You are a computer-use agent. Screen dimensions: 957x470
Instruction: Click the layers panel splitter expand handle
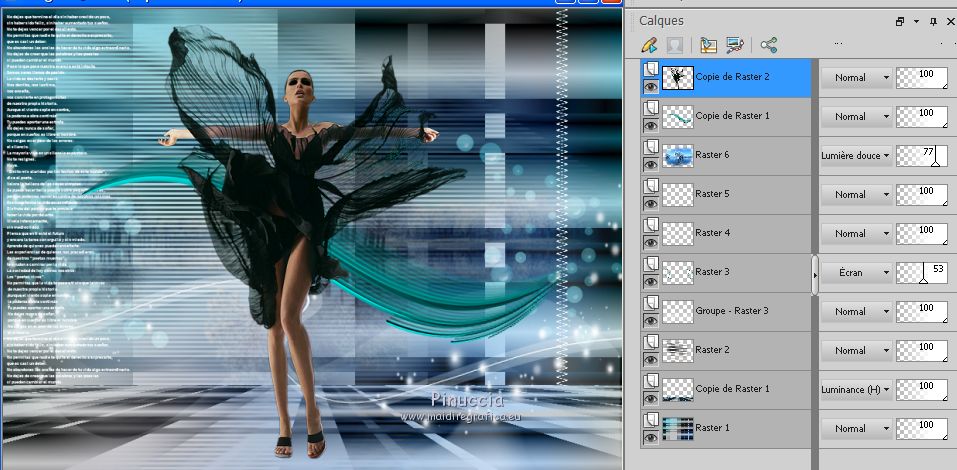(x=815, y=276)
